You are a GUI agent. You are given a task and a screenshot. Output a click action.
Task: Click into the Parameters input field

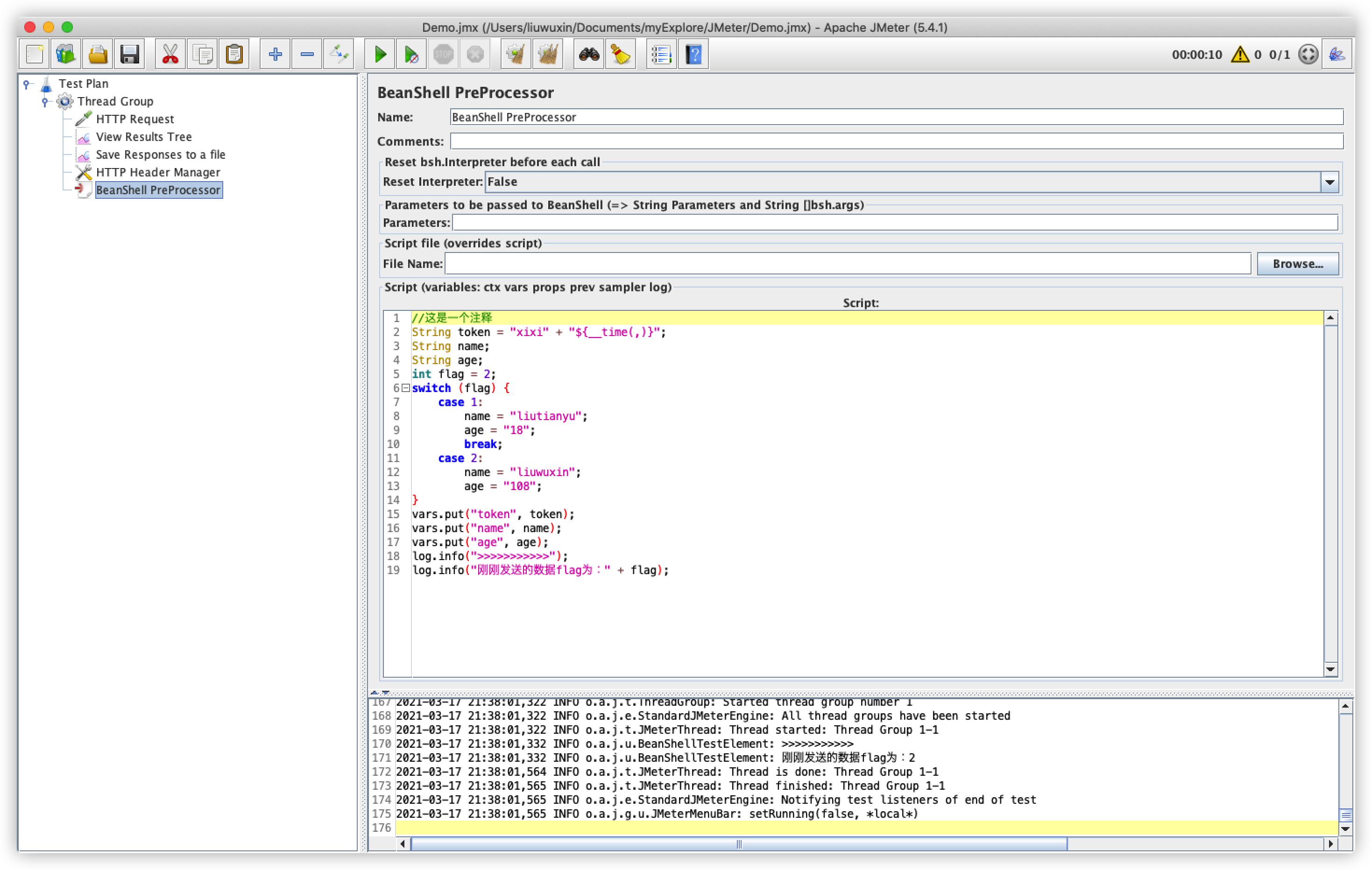point(895,223)
